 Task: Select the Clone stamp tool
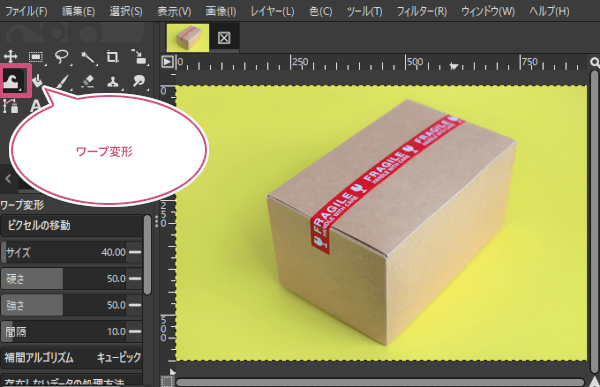point(113,82)
